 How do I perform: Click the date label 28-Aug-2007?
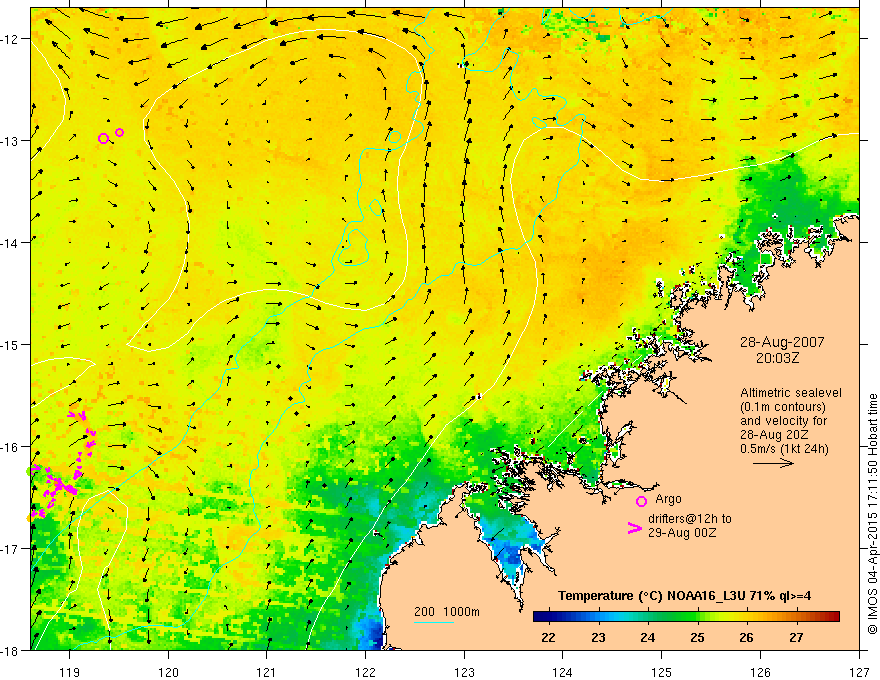coord(782,342)
